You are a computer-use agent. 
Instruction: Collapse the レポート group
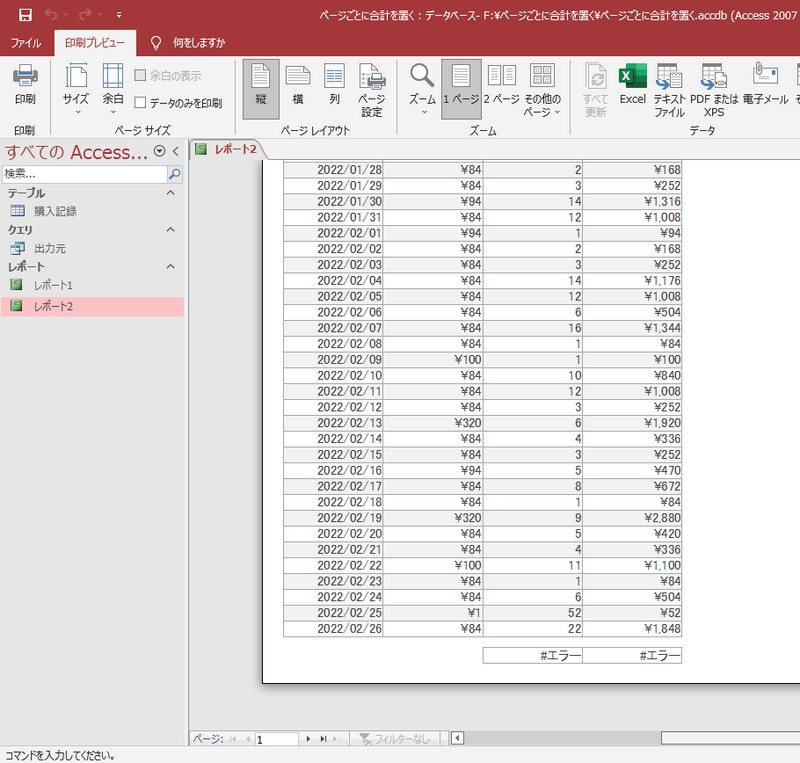[x=171, y=266]
